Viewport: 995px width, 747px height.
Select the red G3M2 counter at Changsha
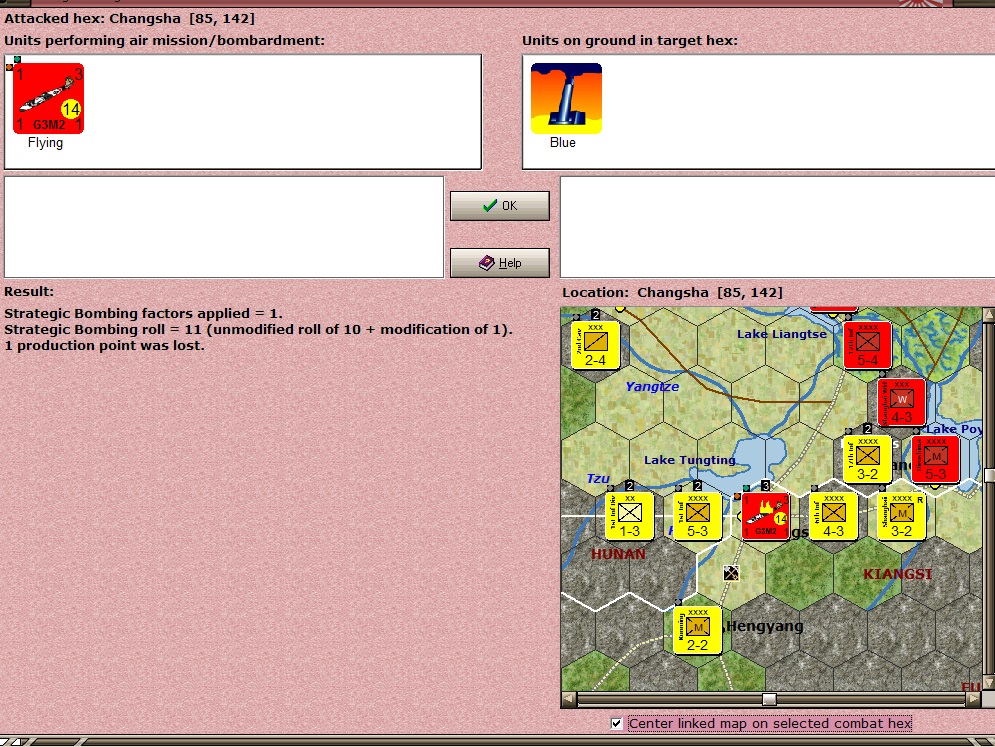765,517
